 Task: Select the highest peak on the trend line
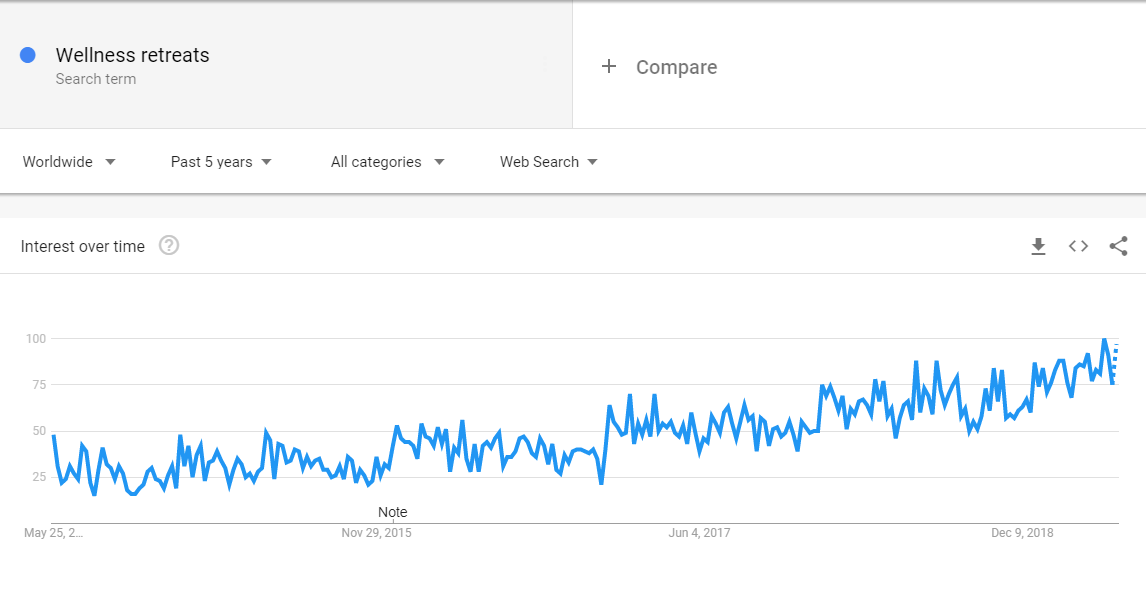[x=1105, y=339]
